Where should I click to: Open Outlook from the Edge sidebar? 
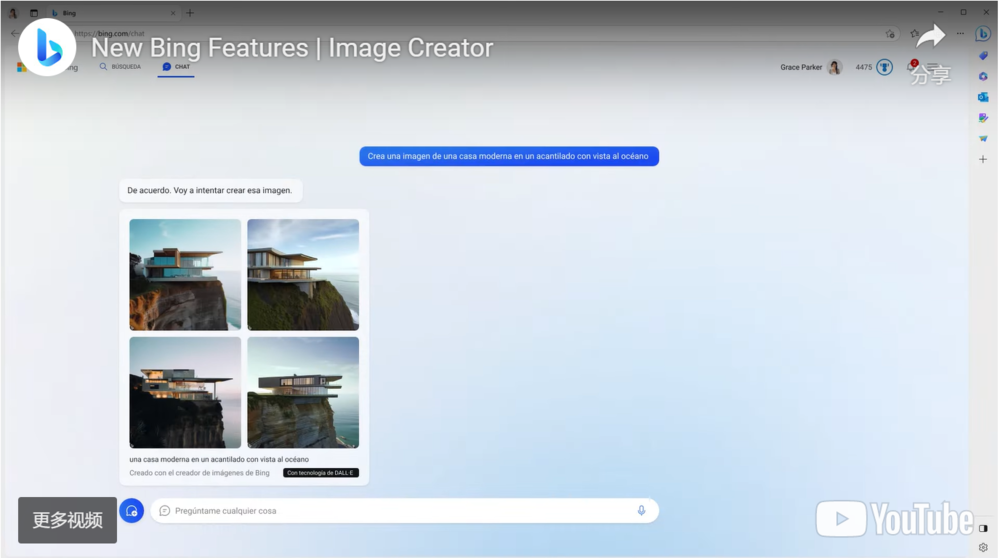coord(983,97)
